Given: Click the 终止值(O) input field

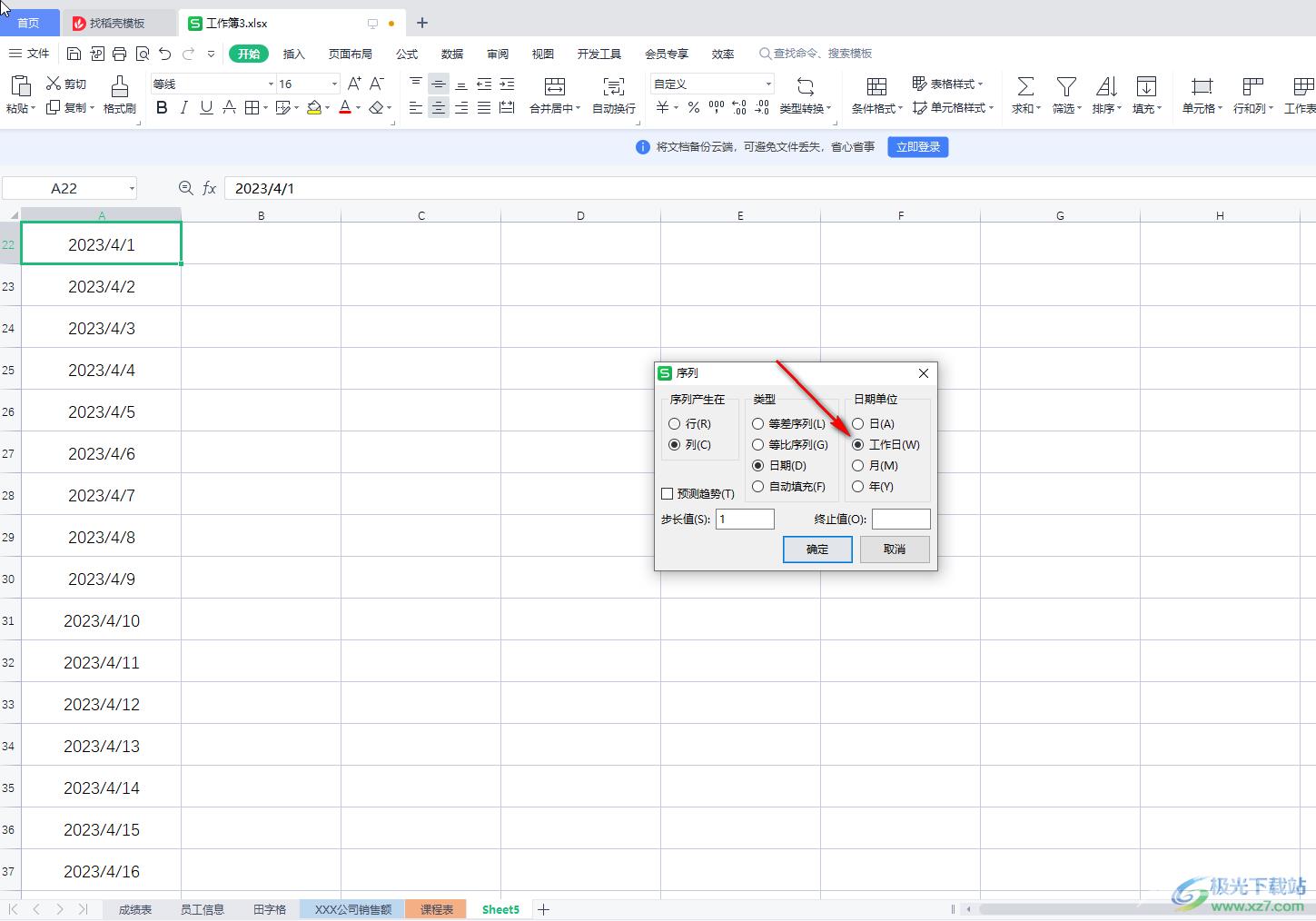Looking at the screenshot, I should [x=901, y=519].
